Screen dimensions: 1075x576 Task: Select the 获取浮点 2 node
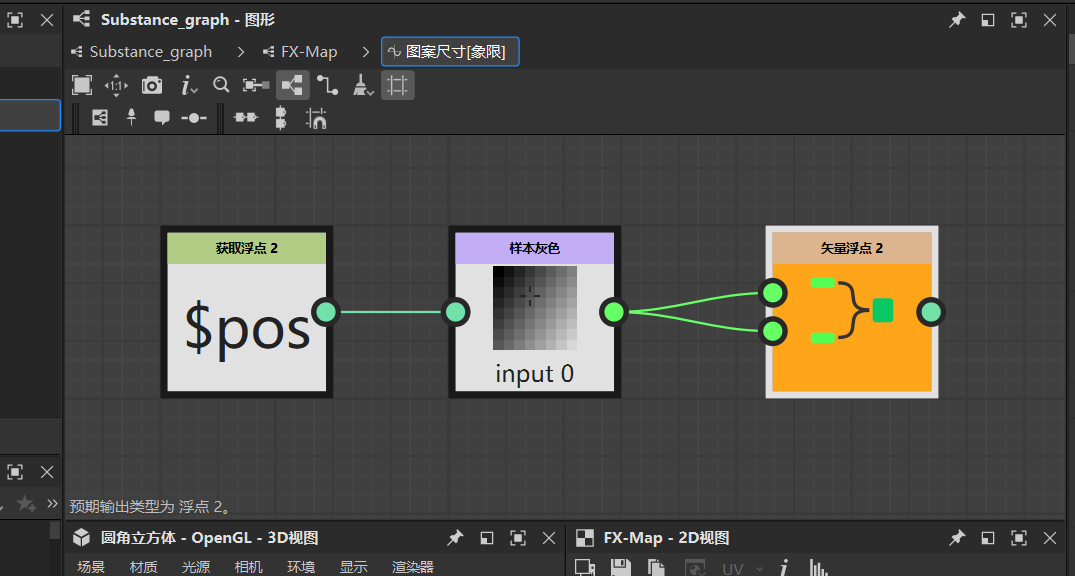point(247,312)
